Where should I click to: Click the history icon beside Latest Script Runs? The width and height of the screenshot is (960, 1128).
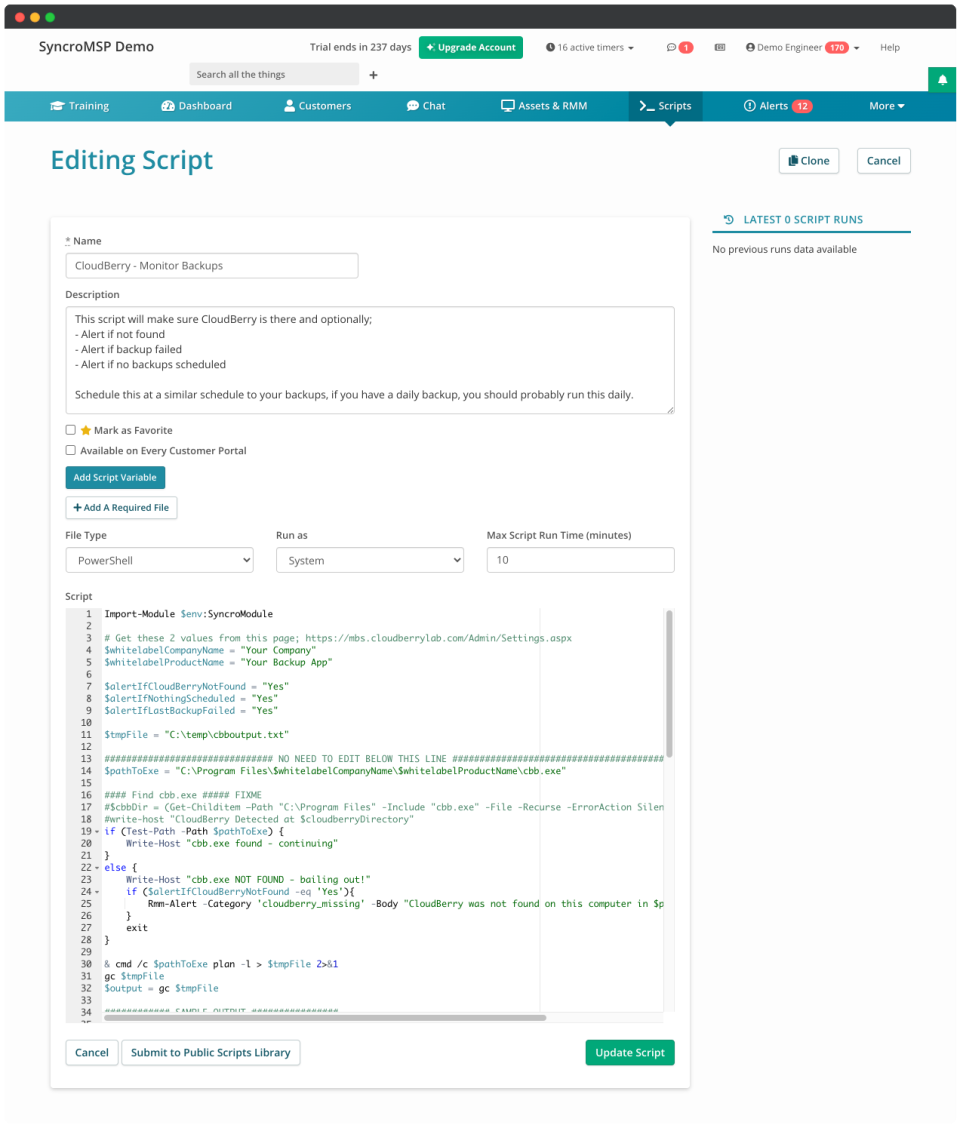[x=728, y=220]
